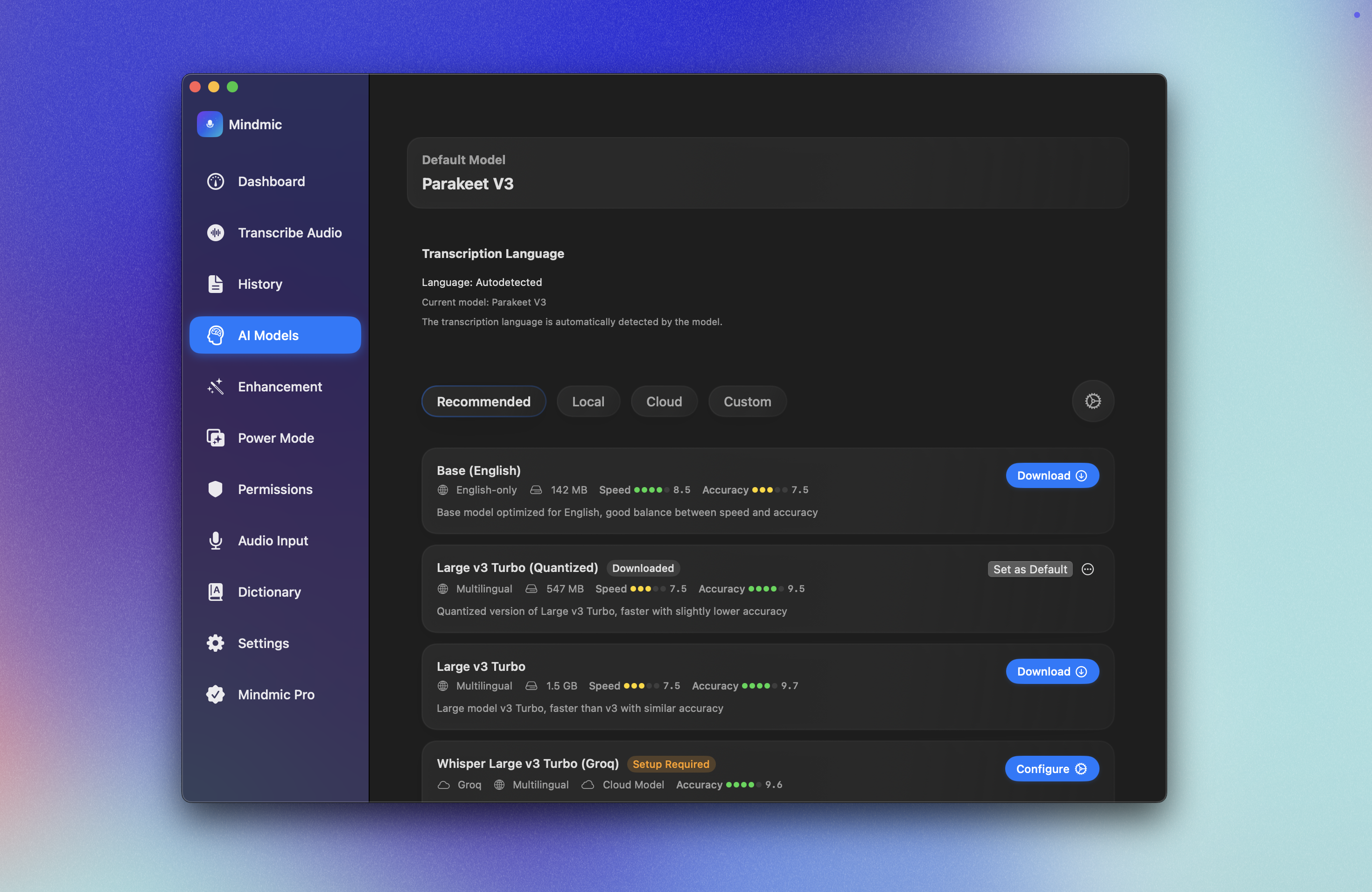Select the Custom models tab

(747, 402)
